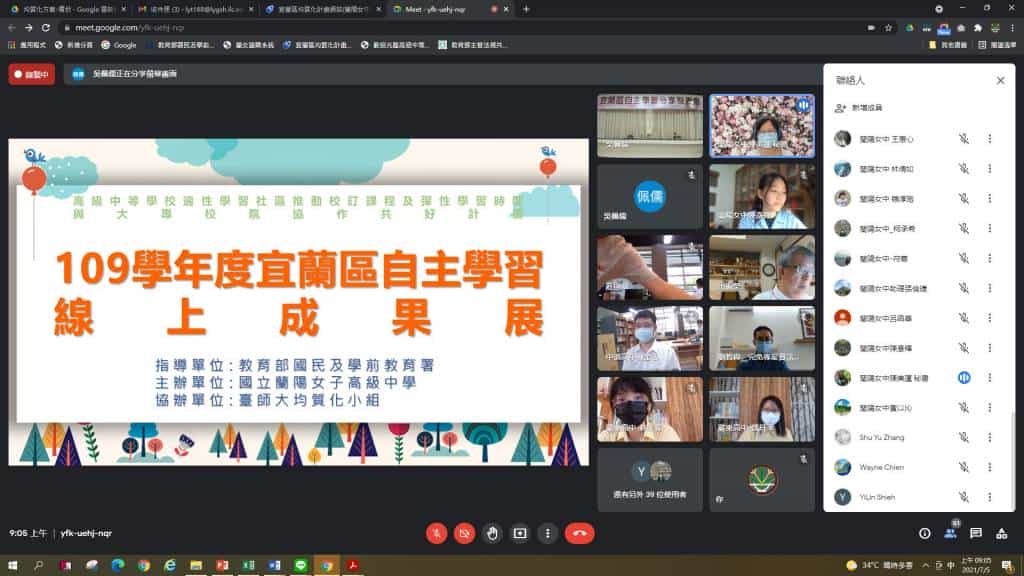This screenshot has height=576, width=1024.
Task: Open options menu for Wayne Chien
Action: 990,466
